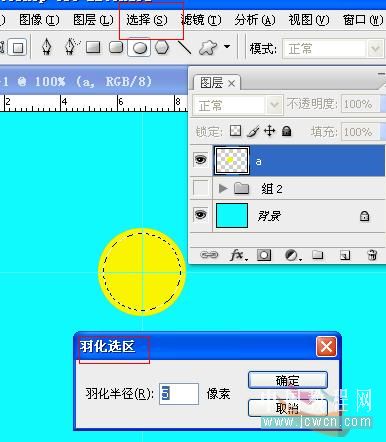
Task: Toggle lock position icon
Action: click(269, 131)
